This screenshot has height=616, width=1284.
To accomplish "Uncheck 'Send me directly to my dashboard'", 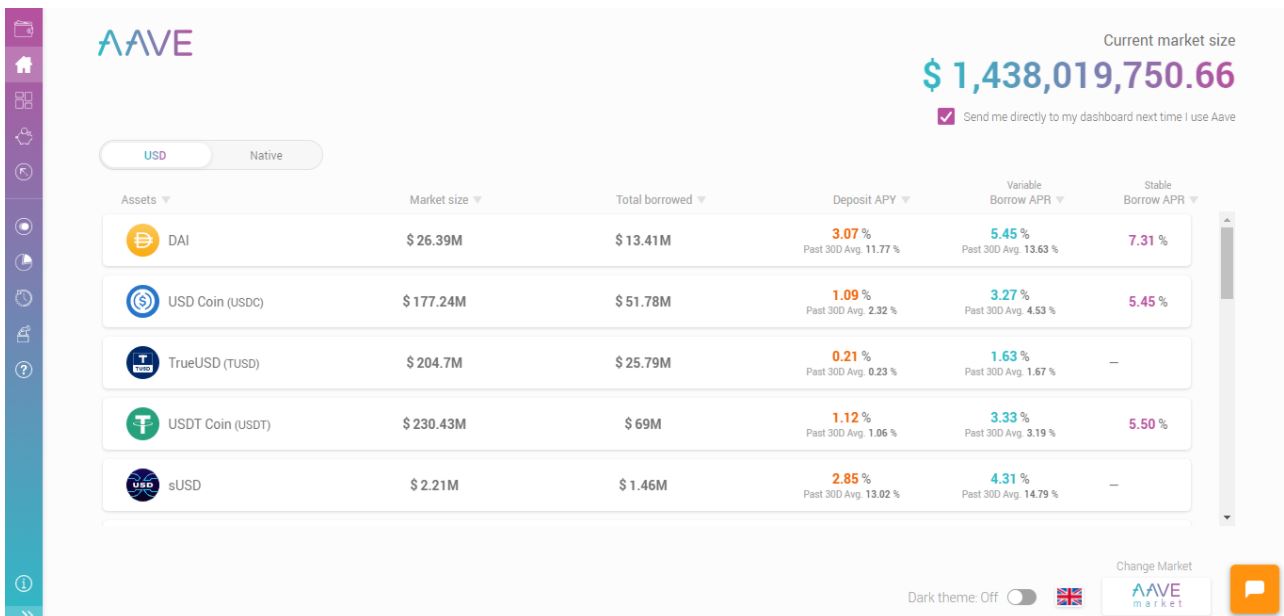I will pos(946,117).
